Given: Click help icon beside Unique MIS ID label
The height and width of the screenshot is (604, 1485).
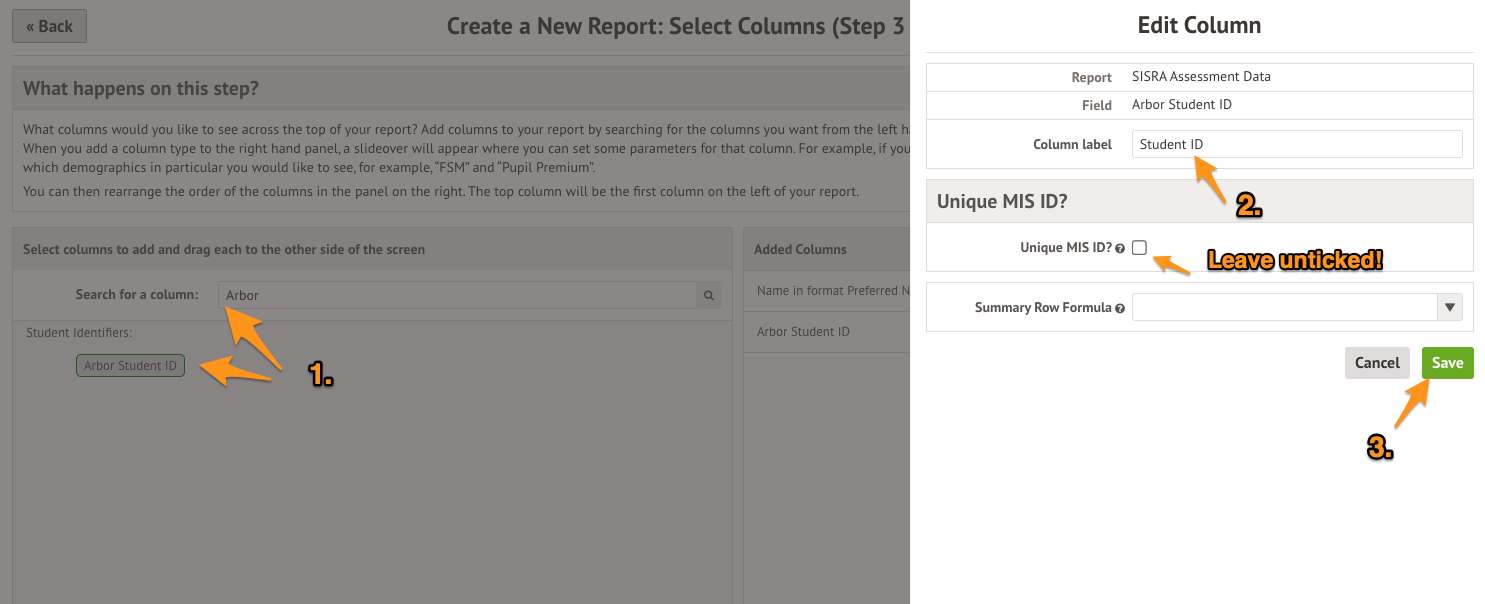Looking at the screenshot, I should click(1120, 248).
